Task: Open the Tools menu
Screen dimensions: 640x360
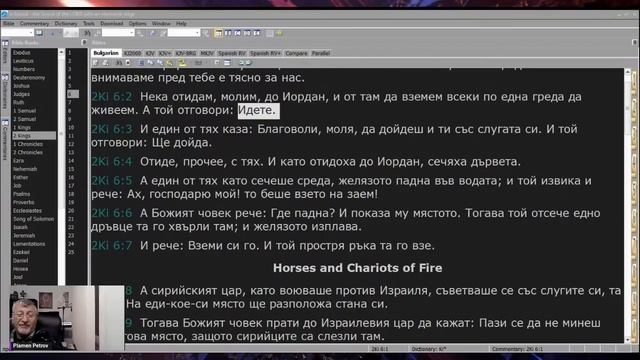Action: (89, 24)
